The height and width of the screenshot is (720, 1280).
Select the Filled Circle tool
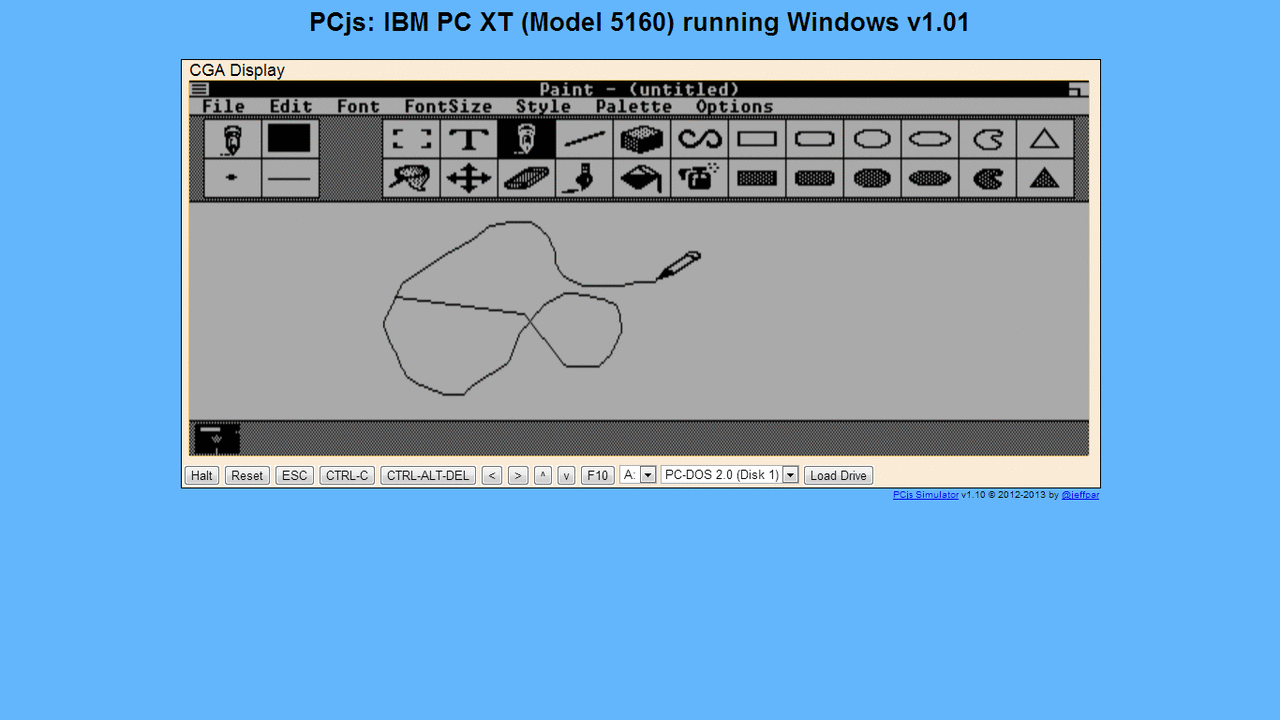pos(872,178)
